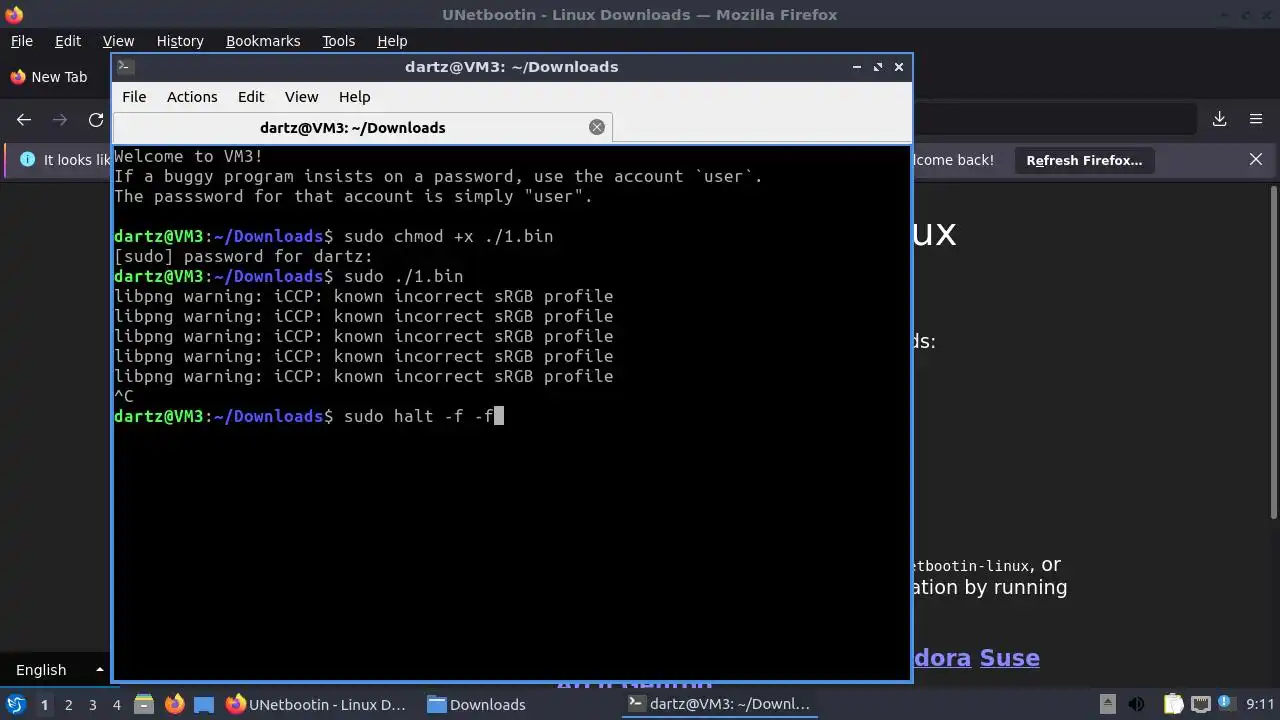Open the volume control in system tray

[1136, 704]
